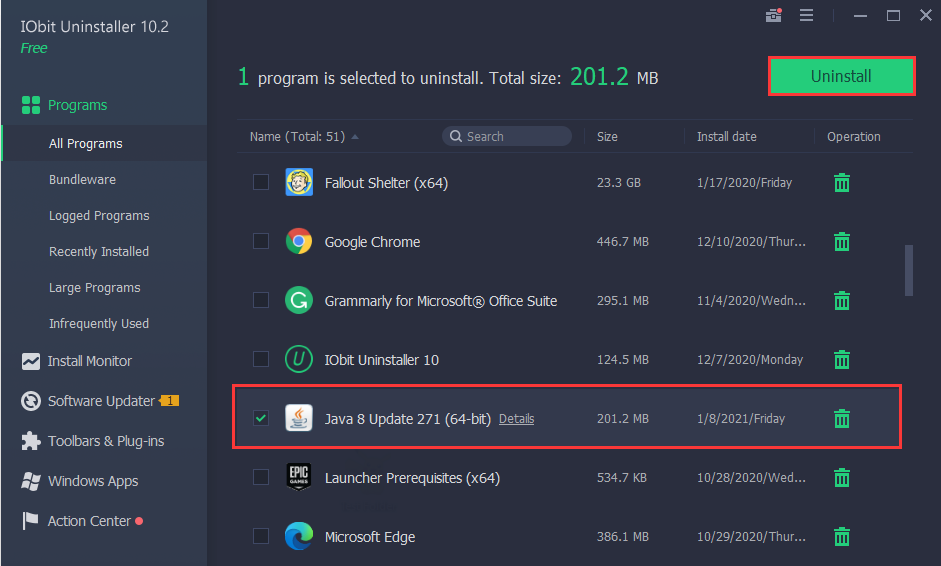Screen dimensions: 941x566
Task: Select the Microsoft Edge program name
Action: click(x=370, y=537)
